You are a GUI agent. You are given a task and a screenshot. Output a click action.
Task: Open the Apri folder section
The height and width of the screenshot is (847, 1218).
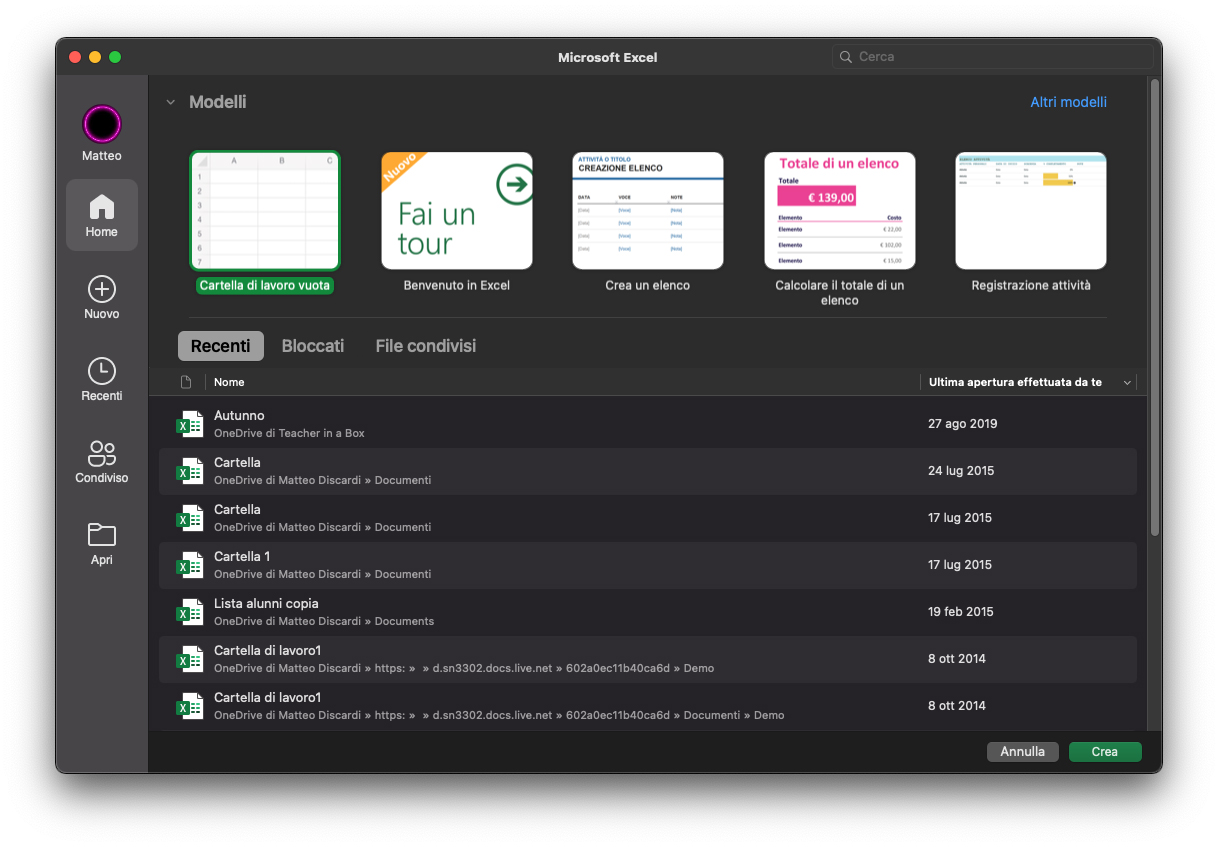pyautogui.click(x=102, y=543)
